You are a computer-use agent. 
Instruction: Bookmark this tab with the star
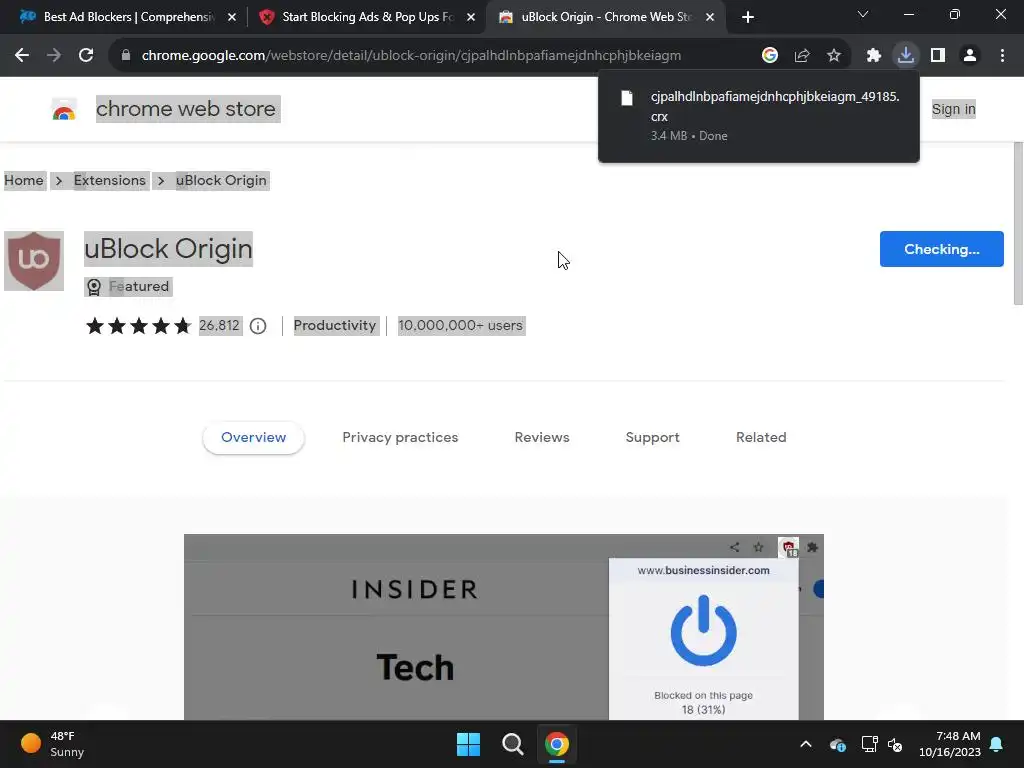click(x=834, y=56)
